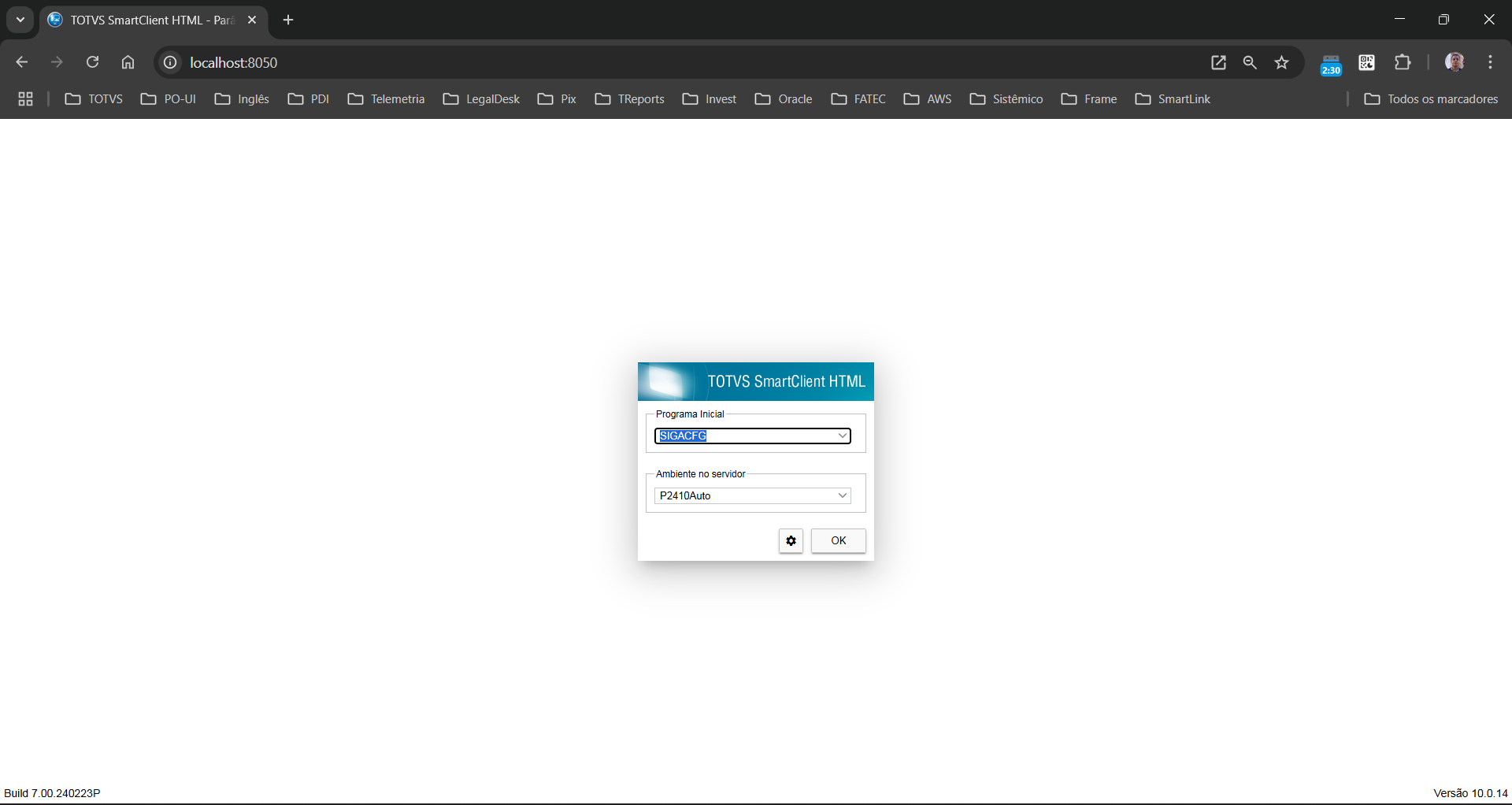
Task: Click the Programa Inicial group label
Action: (690, 414)
